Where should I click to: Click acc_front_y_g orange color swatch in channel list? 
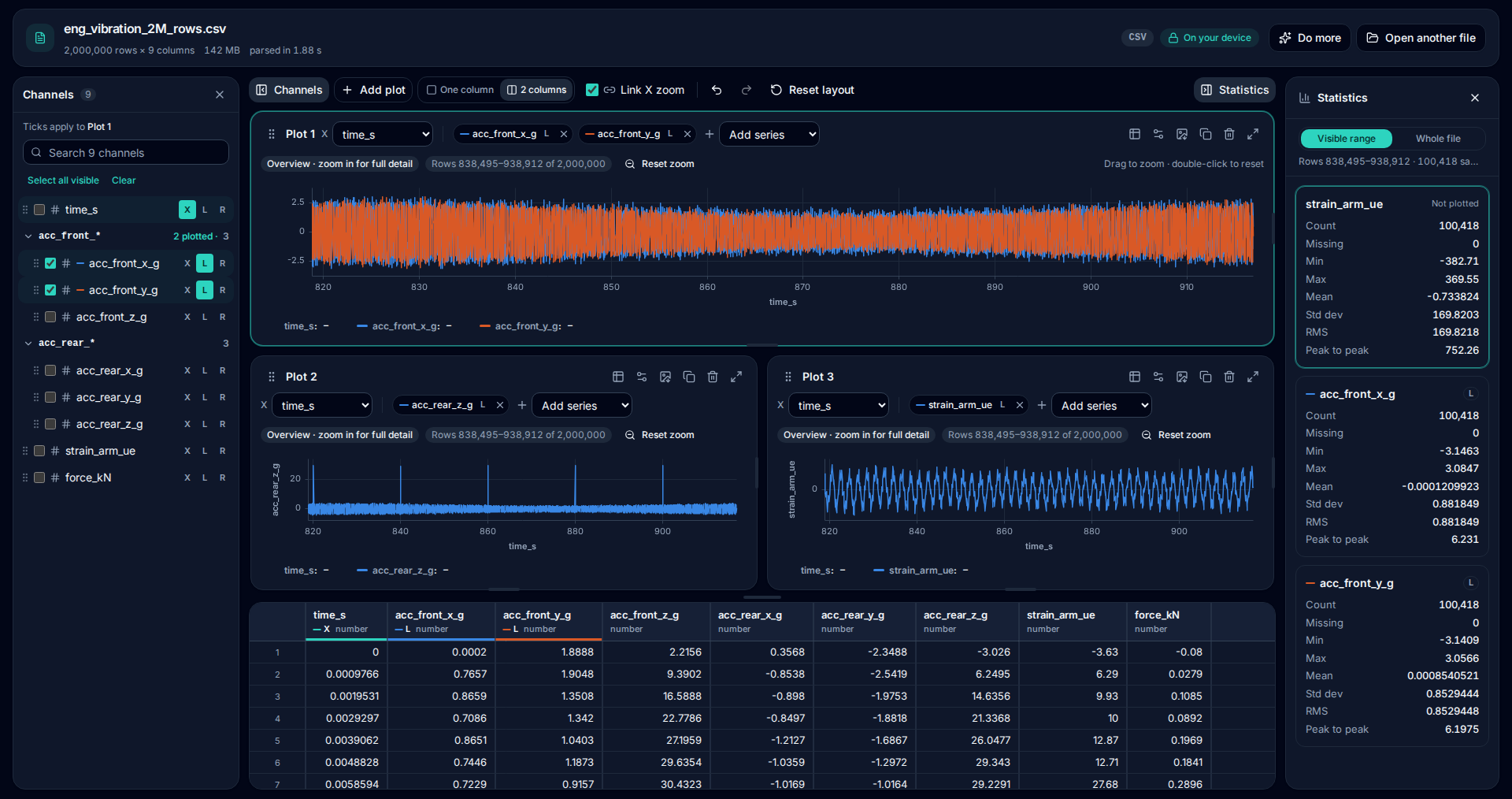(x=80, y=290)
